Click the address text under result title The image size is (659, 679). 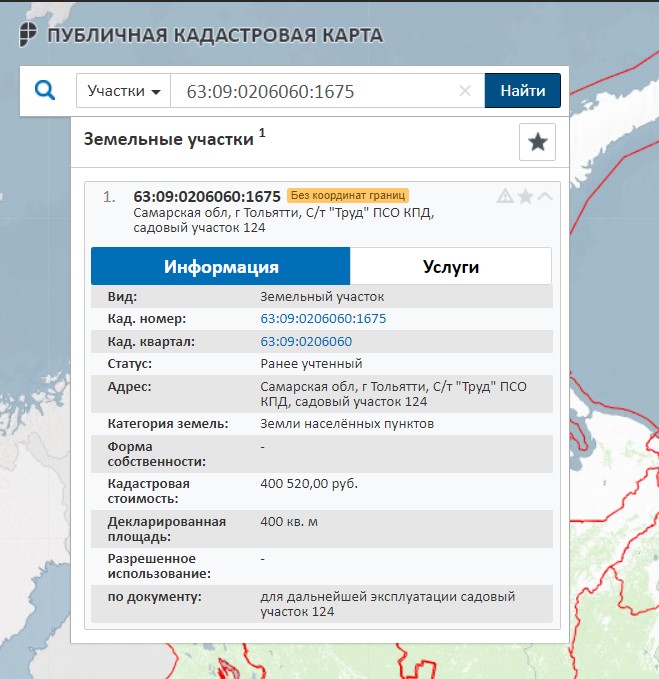coord(284,220)
